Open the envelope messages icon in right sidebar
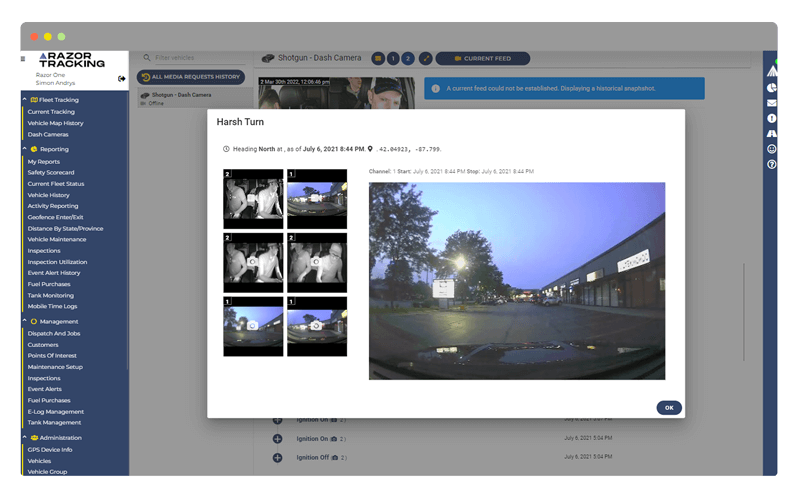Image resolution: width=800 pixels, height=498 pixels. [772, 103]
